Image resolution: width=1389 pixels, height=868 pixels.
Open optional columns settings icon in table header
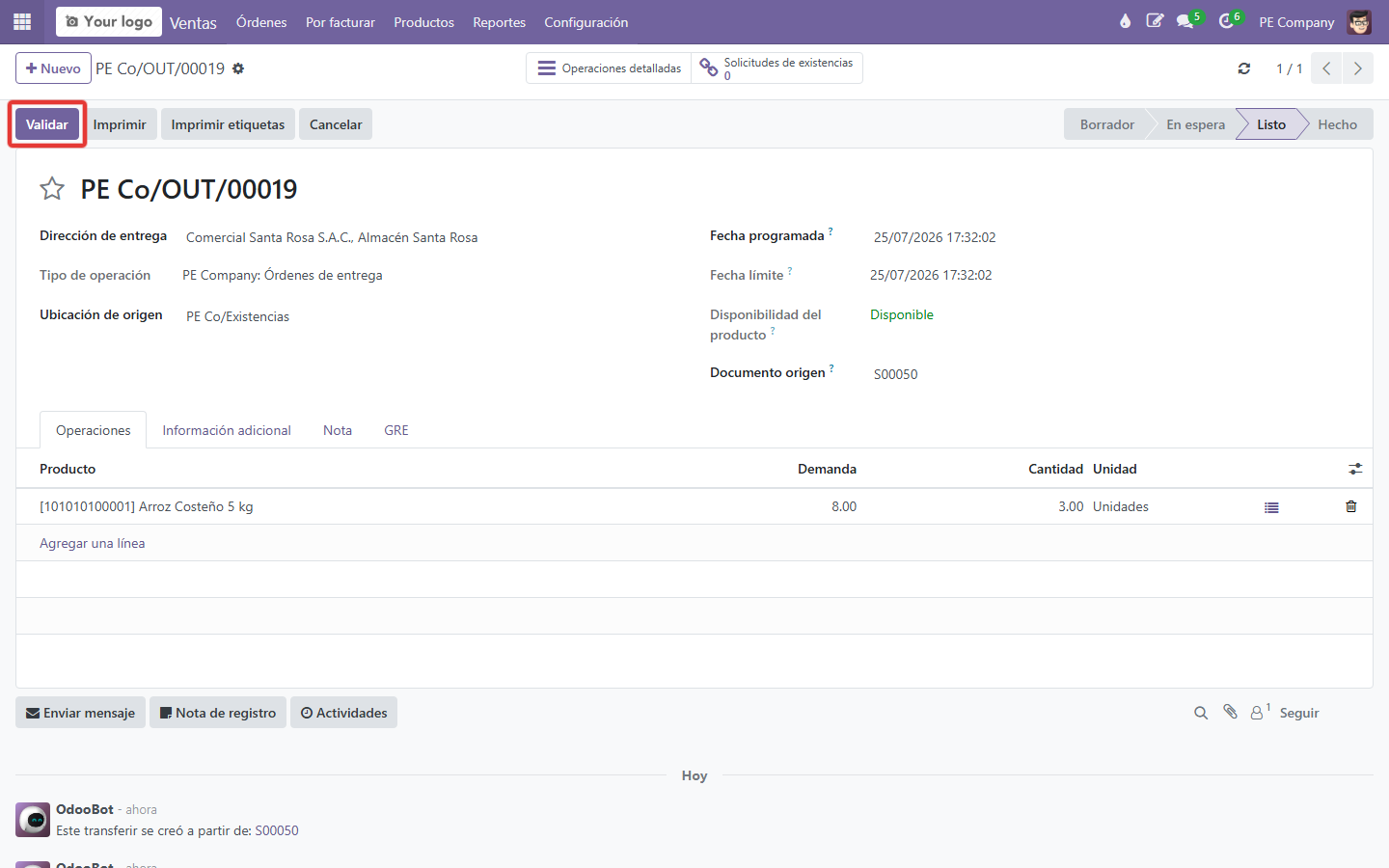pyautogui.click(x=1355, y=469)
